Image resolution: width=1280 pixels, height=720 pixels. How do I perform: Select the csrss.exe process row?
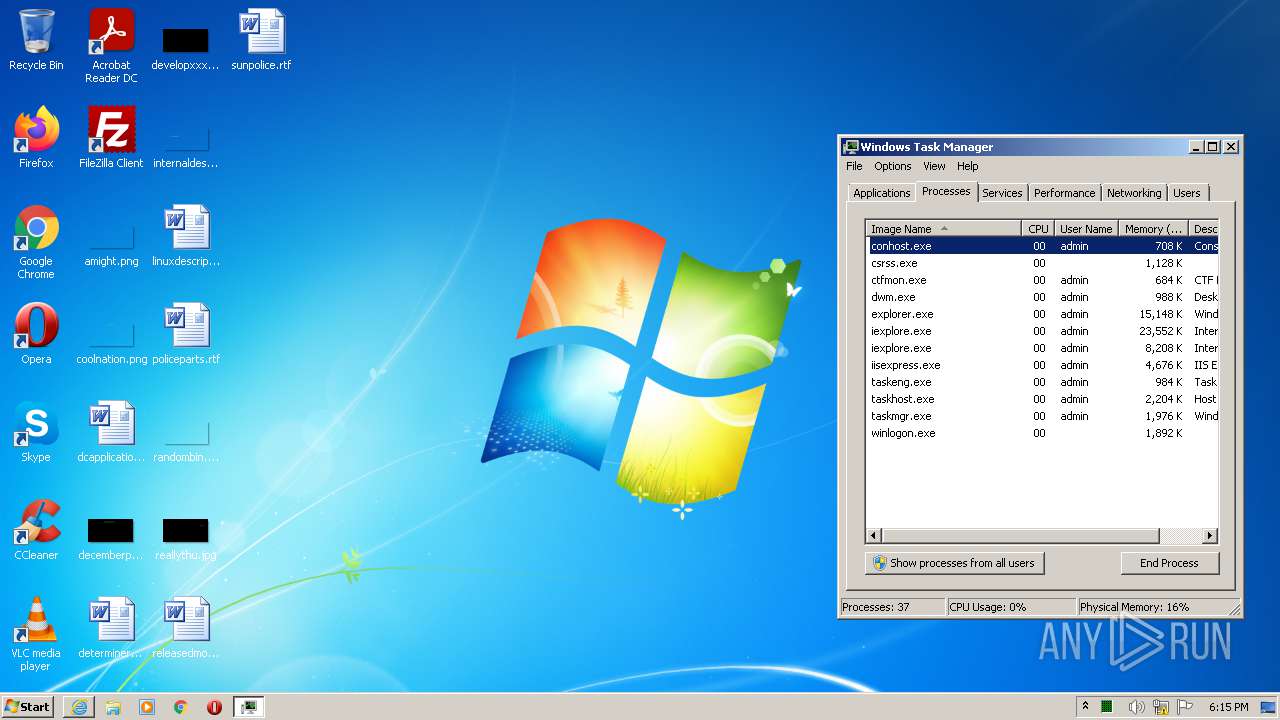click(1042, 263)
